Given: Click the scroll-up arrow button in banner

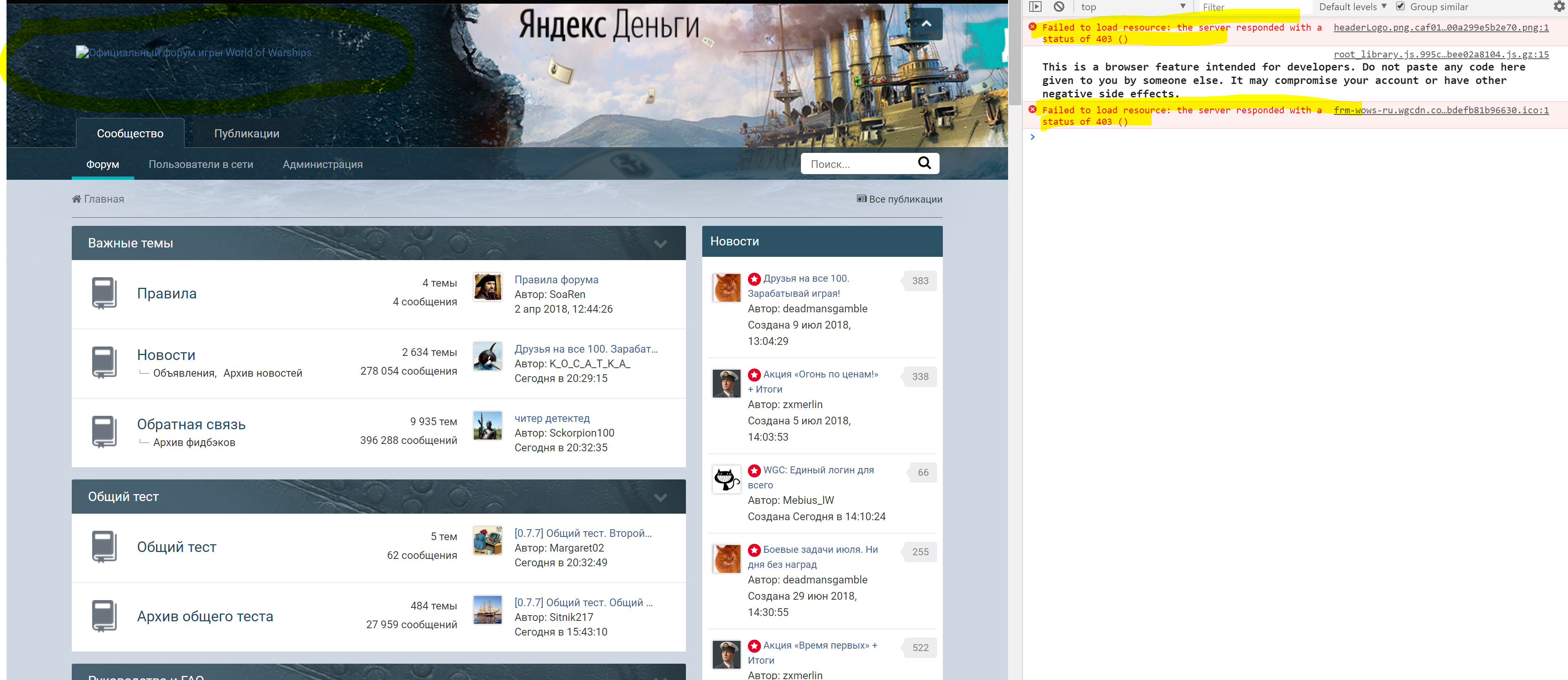Looking at the screenshot, I should [x=926, y=24].
